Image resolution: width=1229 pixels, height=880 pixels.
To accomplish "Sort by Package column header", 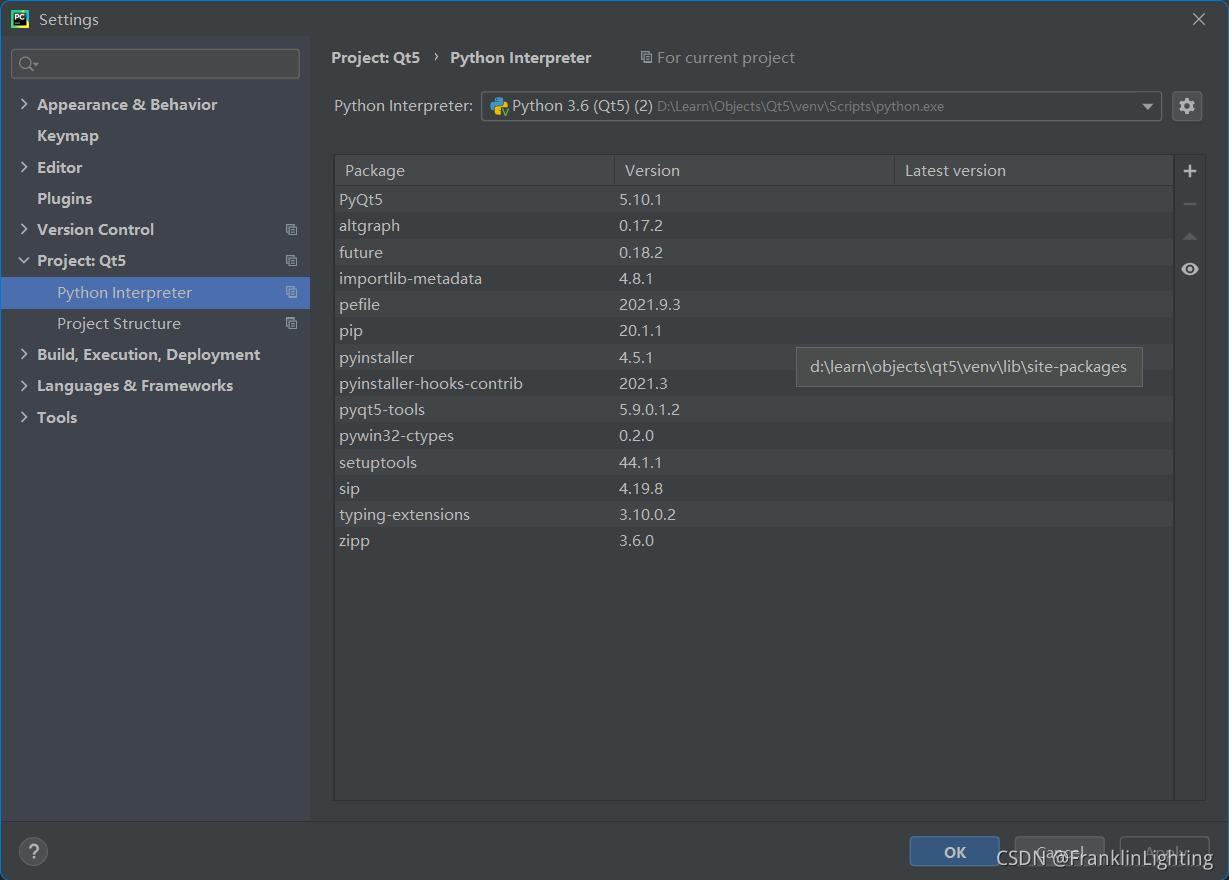I will click(x=474, y=171).
